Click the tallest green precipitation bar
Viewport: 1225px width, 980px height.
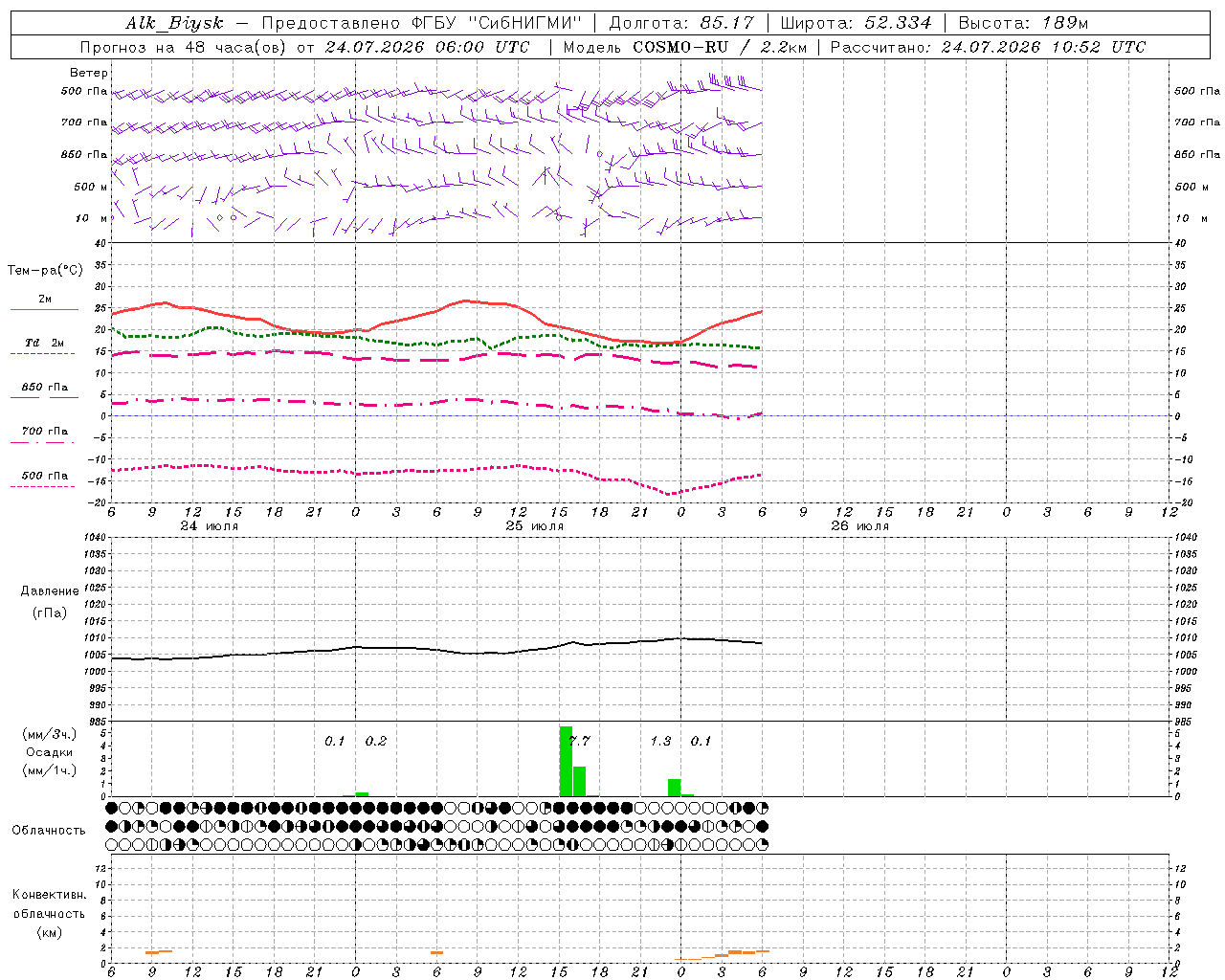tap(566, 761)
